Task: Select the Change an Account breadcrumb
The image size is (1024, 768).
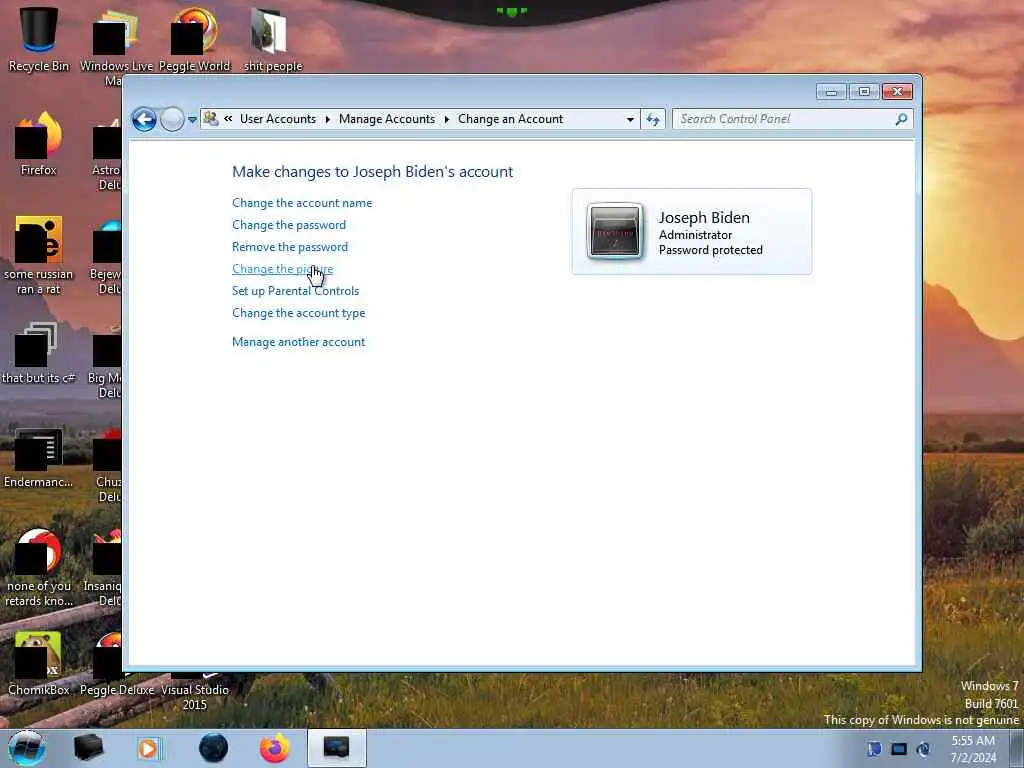Action: 510,119
